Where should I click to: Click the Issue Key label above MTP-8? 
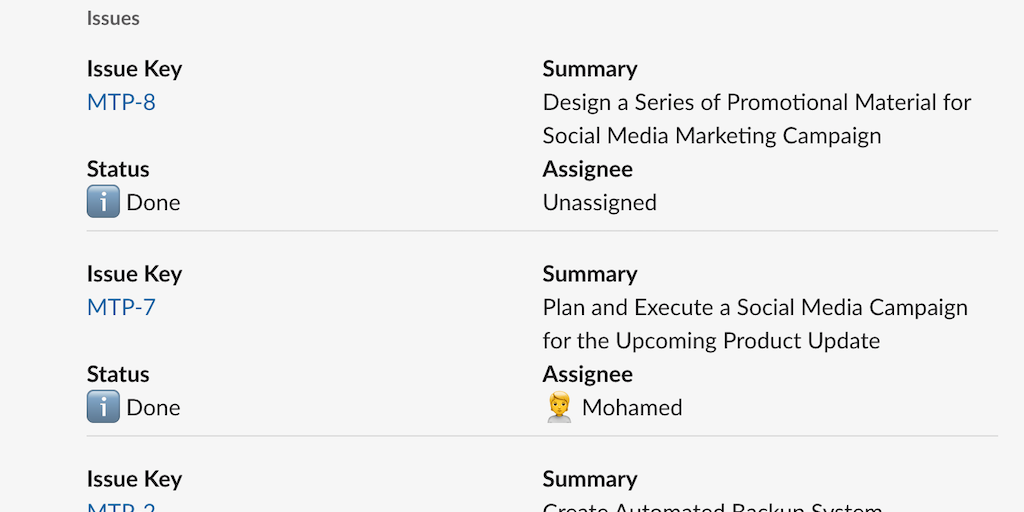(134, 69)
